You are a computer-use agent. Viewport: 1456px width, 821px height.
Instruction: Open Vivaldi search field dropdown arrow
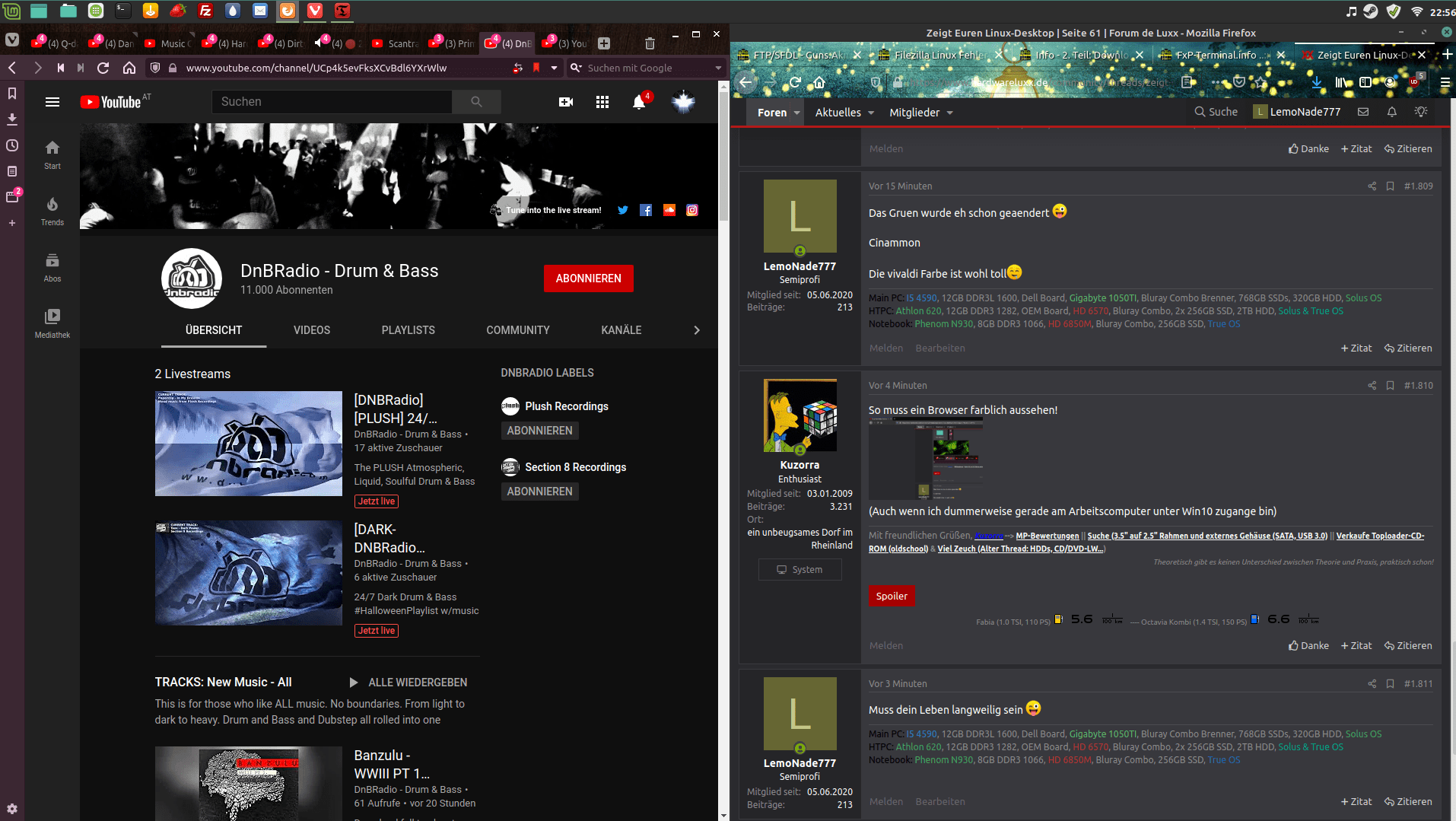click(x=718, y=68)
